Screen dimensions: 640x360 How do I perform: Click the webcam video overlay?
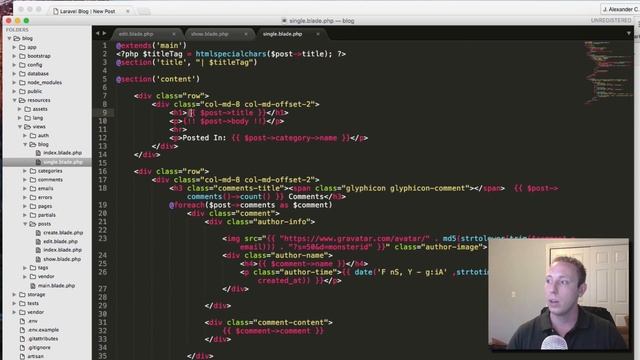coord(558,294)
